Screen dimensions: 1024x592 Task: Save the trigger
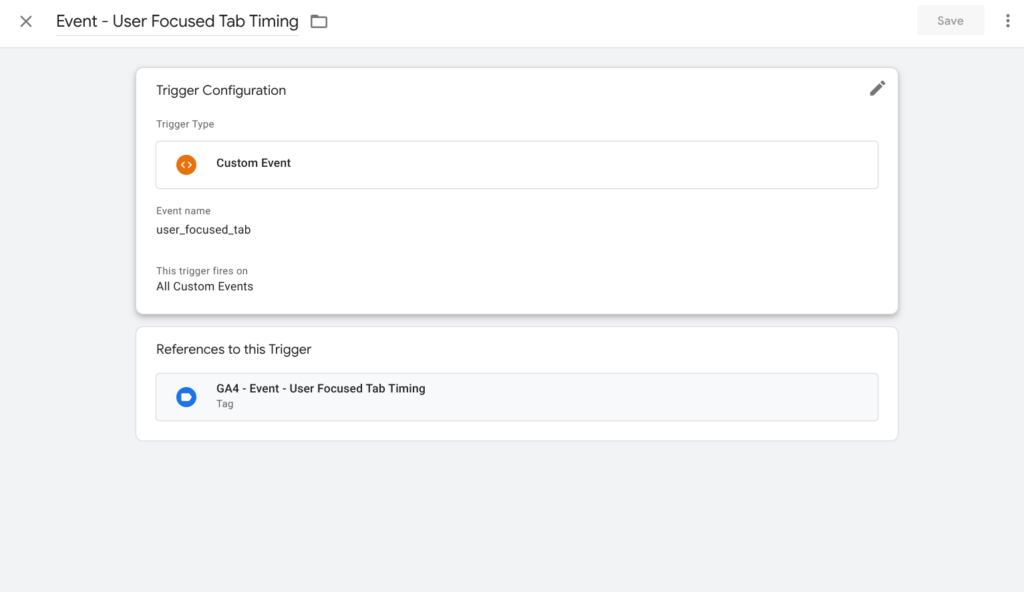950,20
